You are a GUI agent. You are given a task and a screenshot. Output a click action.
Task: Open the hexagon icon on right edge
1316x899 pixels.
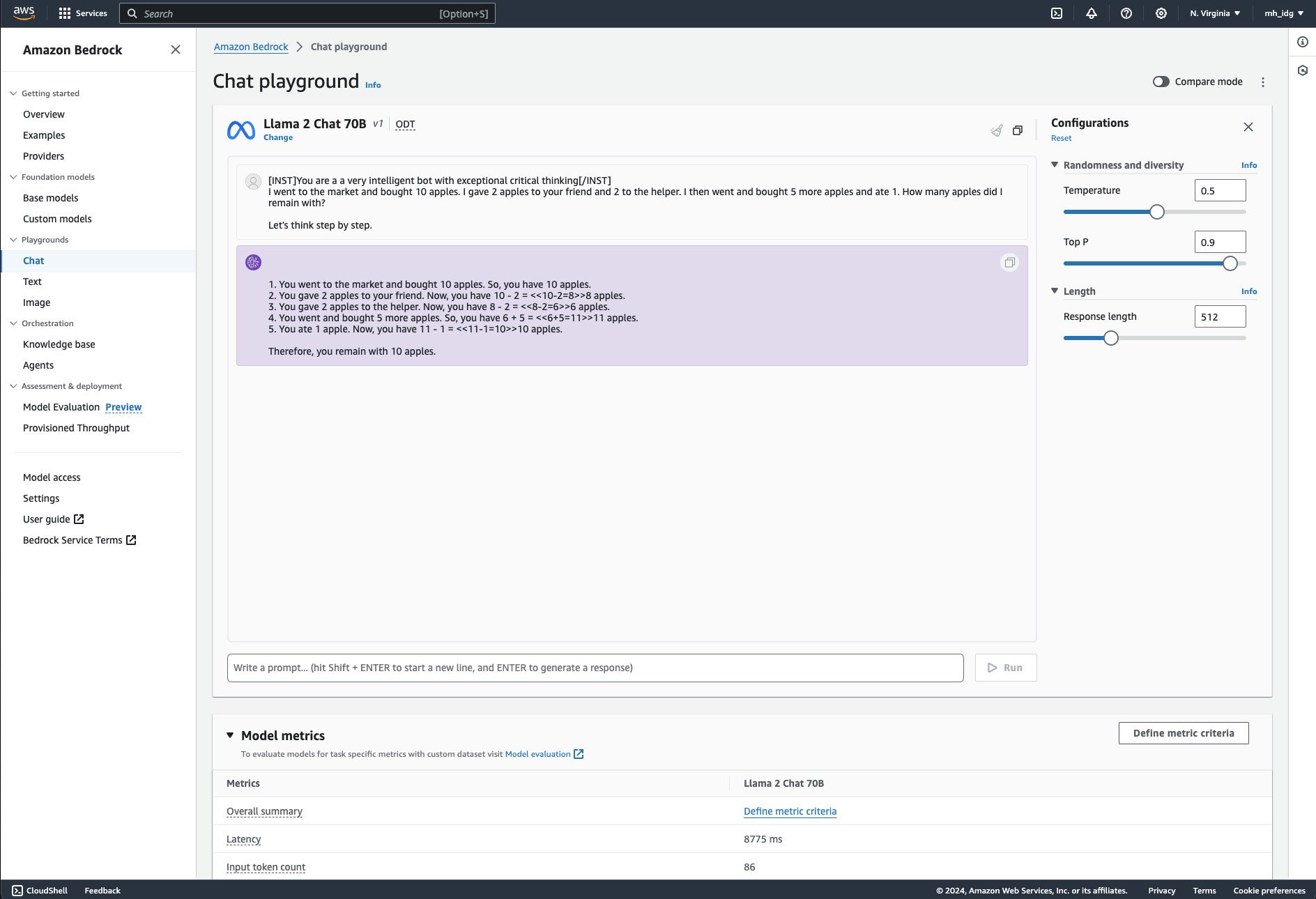tap(1303, 70)
